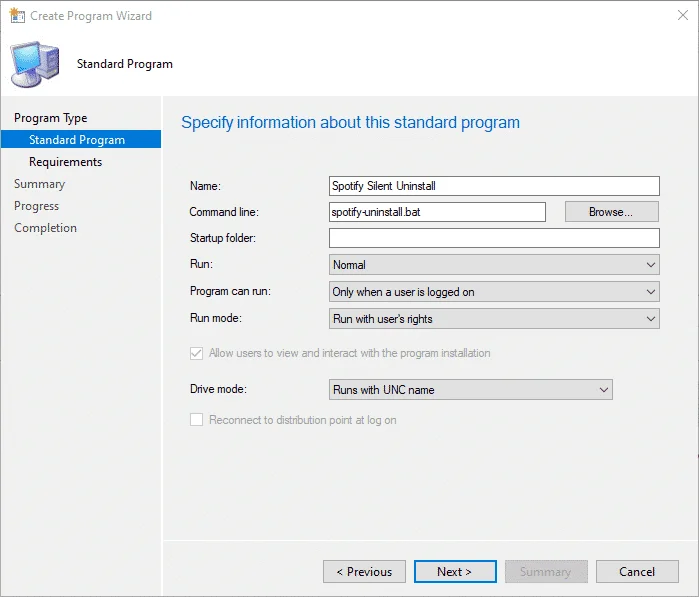The image size is (699, 597).
Task: Click the Browse... button
Action: click(611, 212)
